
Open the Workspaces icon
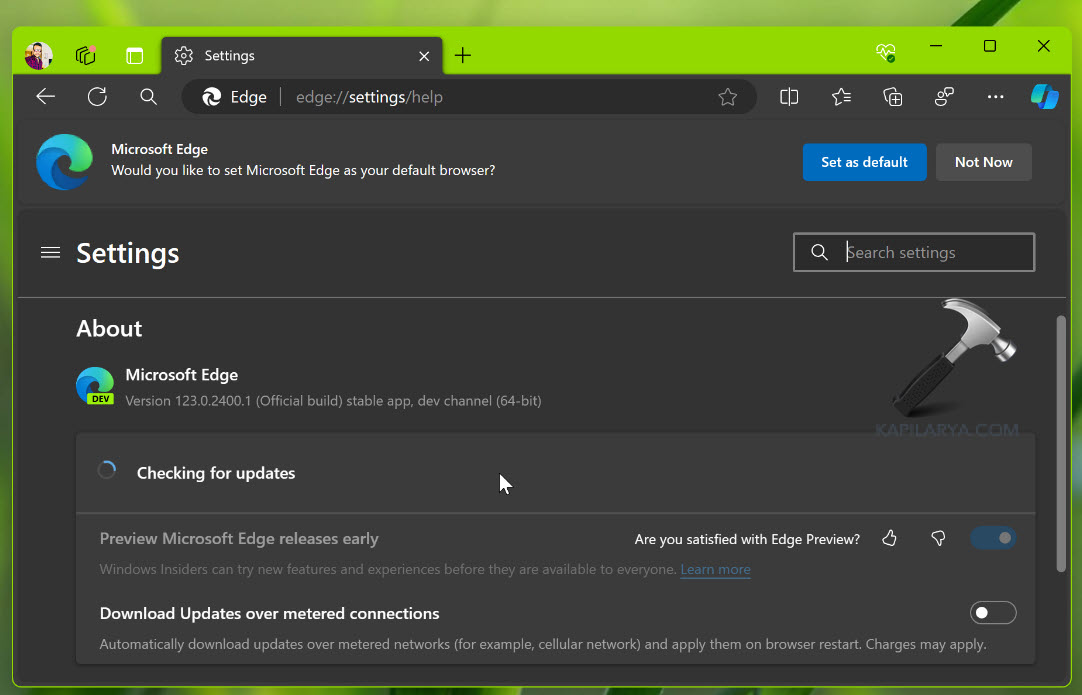click(86, 56)
